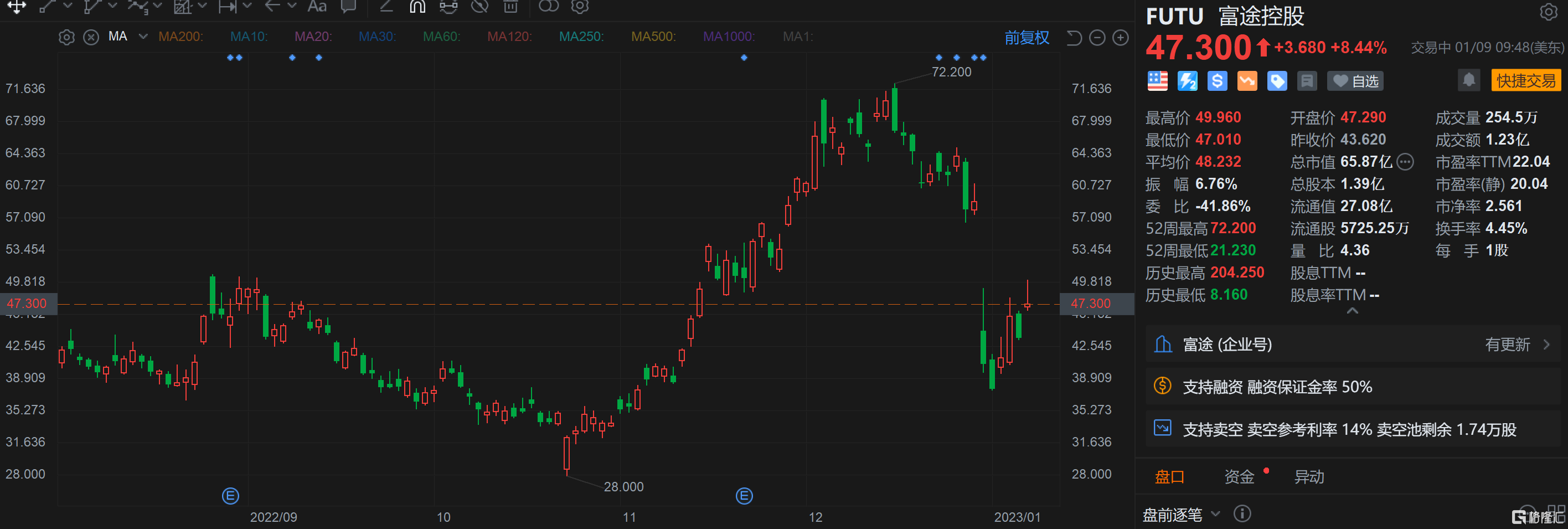Select the parallel channel drawing tool

[x=92, y=6]
